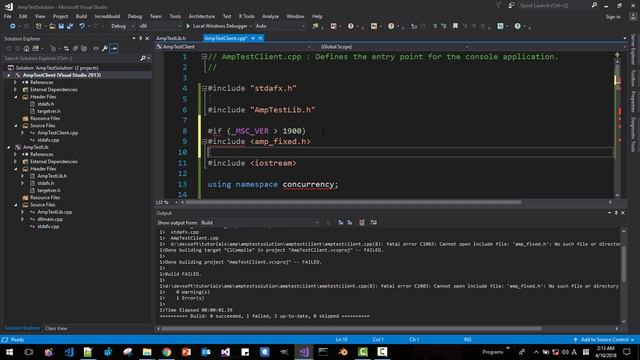Open the Build menu
The width and height of the screenshot is (640, 360).
(x=81, y=16)
